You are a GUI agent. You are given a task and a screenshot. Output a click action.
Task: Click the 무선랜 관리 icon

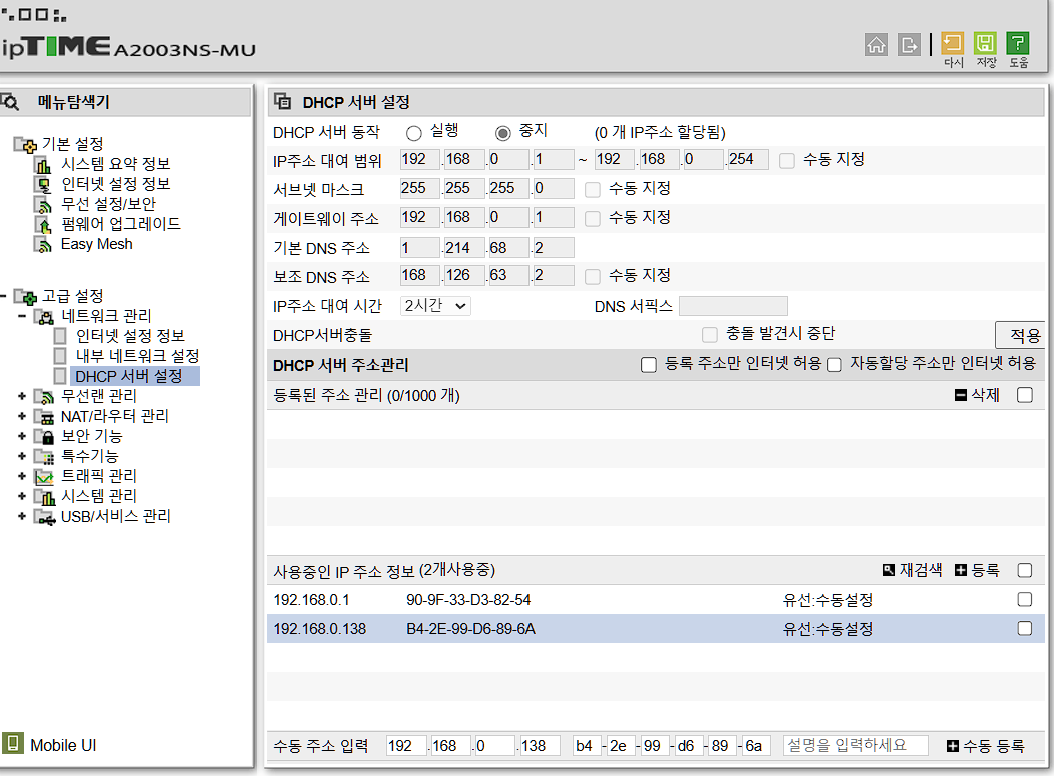44,397
